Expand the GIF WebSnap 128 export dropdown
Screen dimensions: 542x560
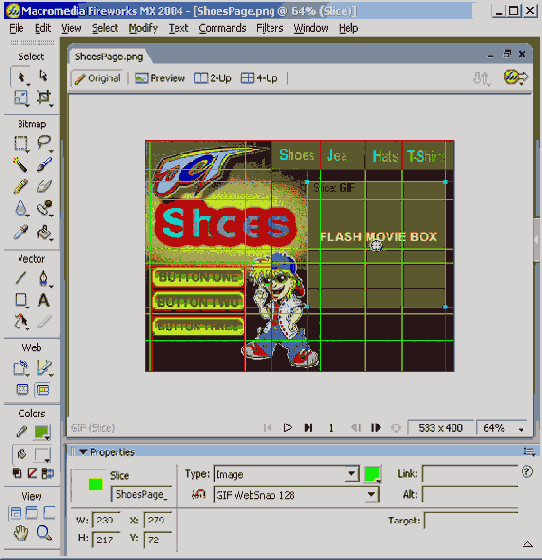pyautogui.click(x=296, y=495)
